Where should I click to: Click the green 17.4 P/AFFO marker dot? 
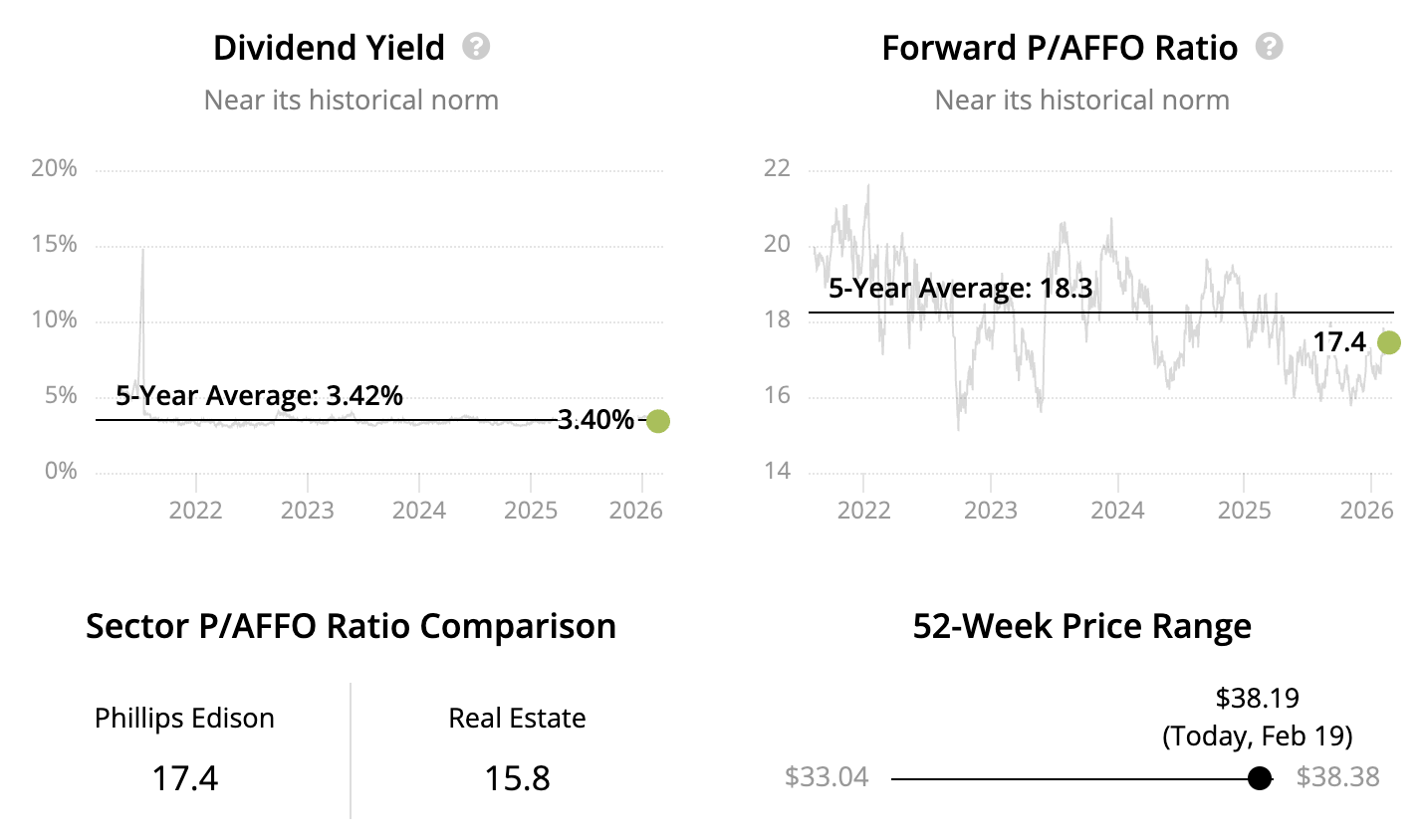point(1388,342)
